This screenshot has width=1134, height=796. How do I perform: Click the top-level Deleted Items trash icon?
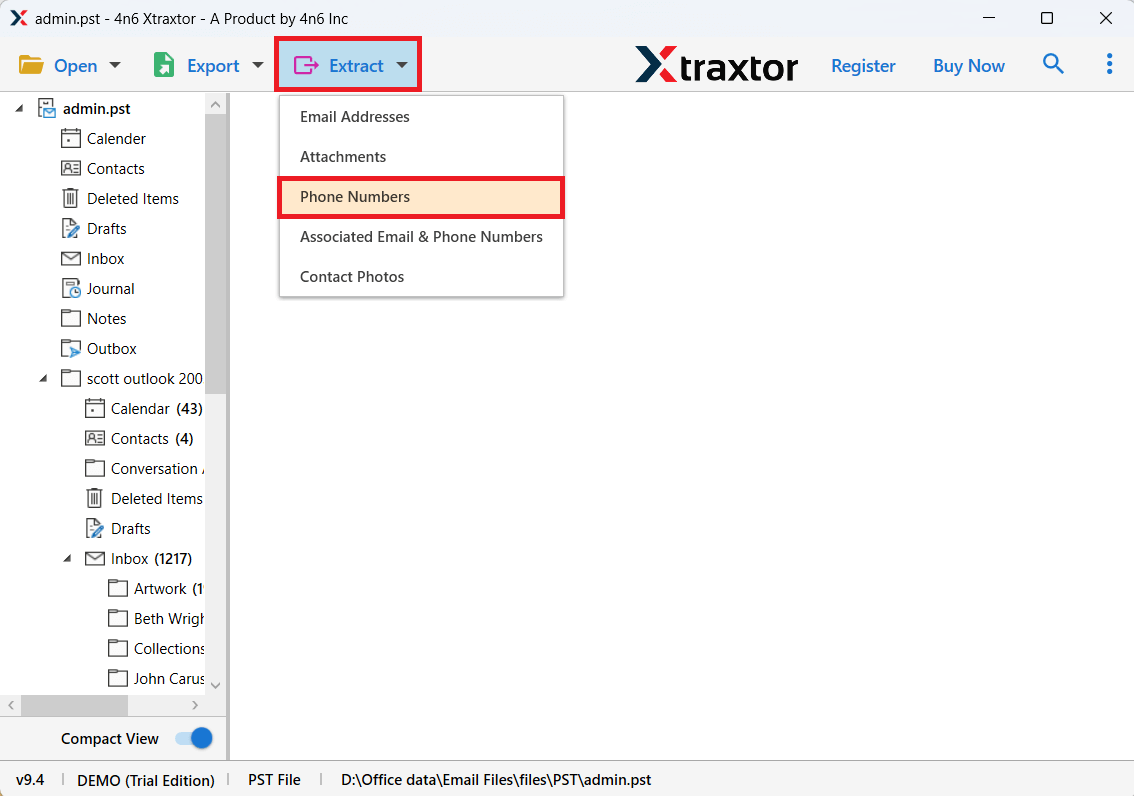tap(70, 199)
